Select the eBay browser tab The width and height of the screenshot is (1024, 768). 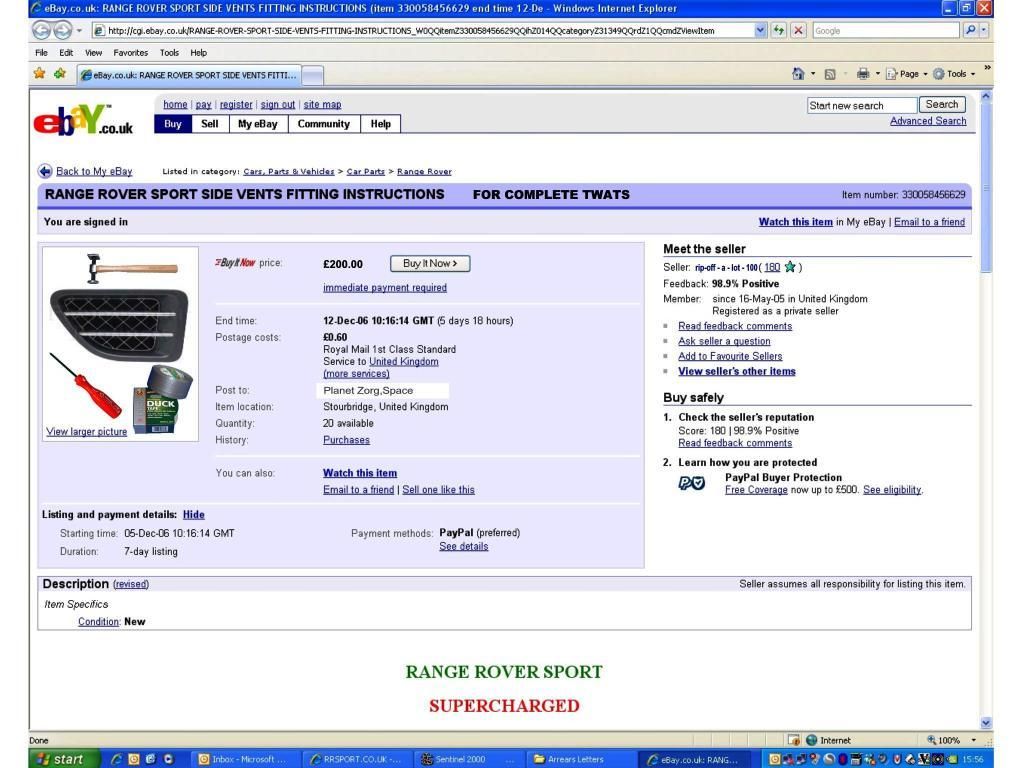(189, 75)
